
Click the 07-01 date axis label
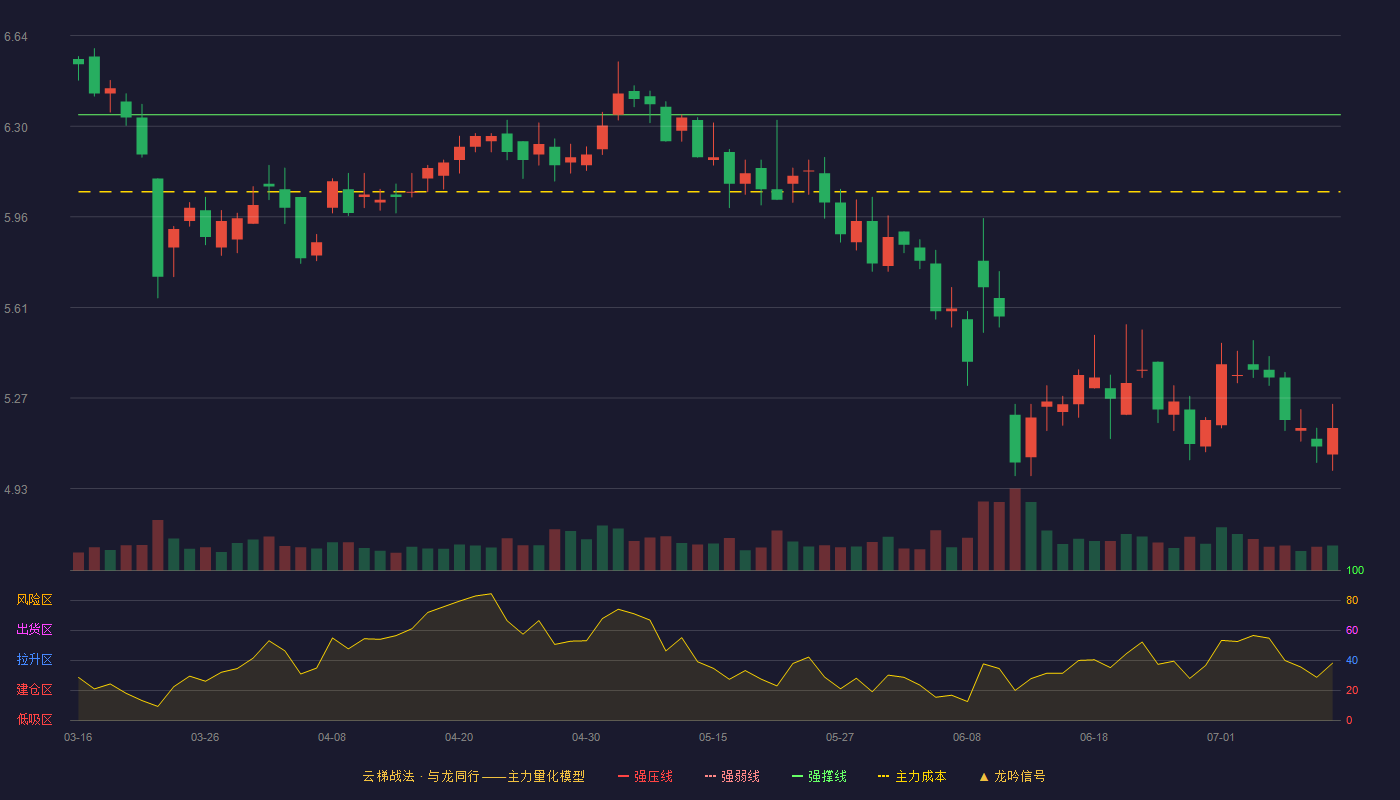(1221, 737)
